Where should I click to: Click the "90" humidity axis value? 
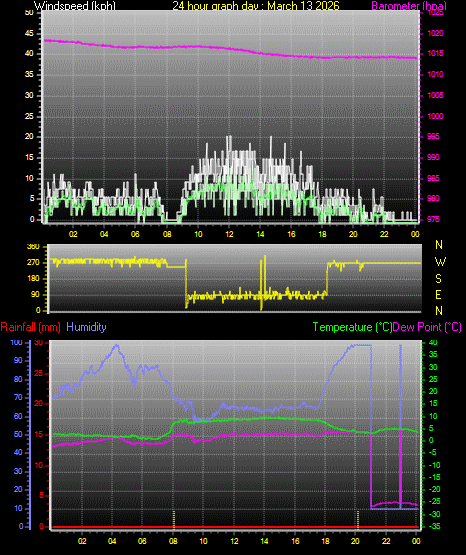tap(18, 360)
